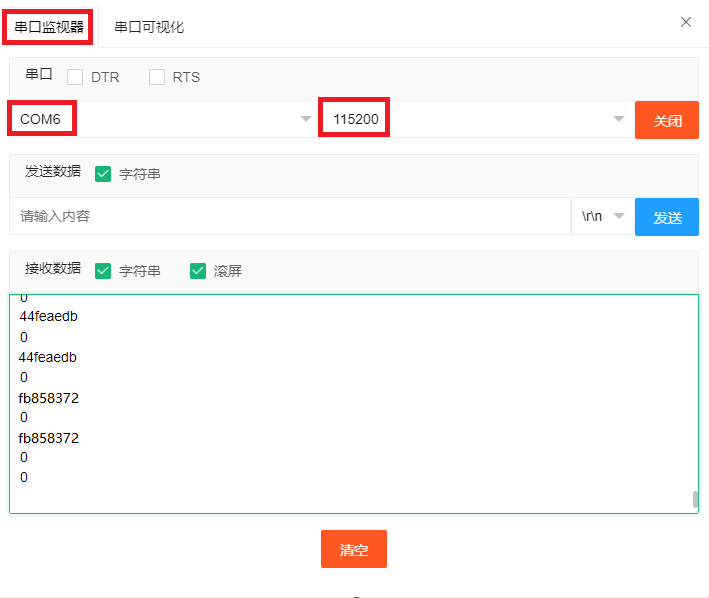Enable the RTS checkbox
Screen dimensions: 709x598
pyautogui.click(x=157, y=77)
